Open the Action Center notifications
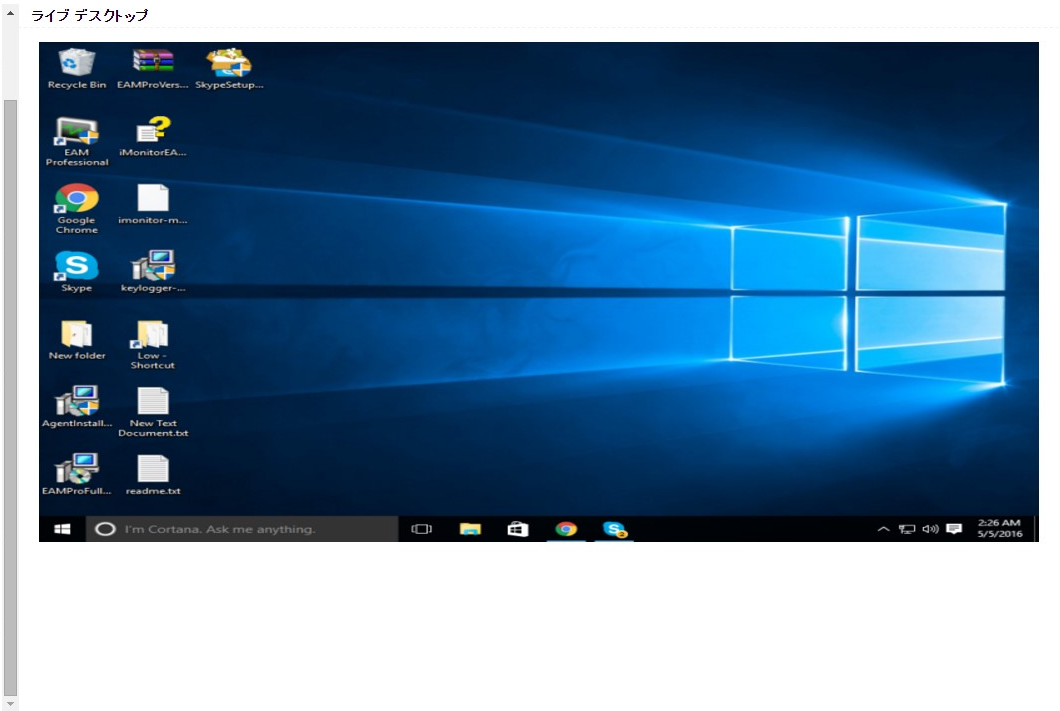Viewport: 1060px width, 711px height. click(956, 527)
